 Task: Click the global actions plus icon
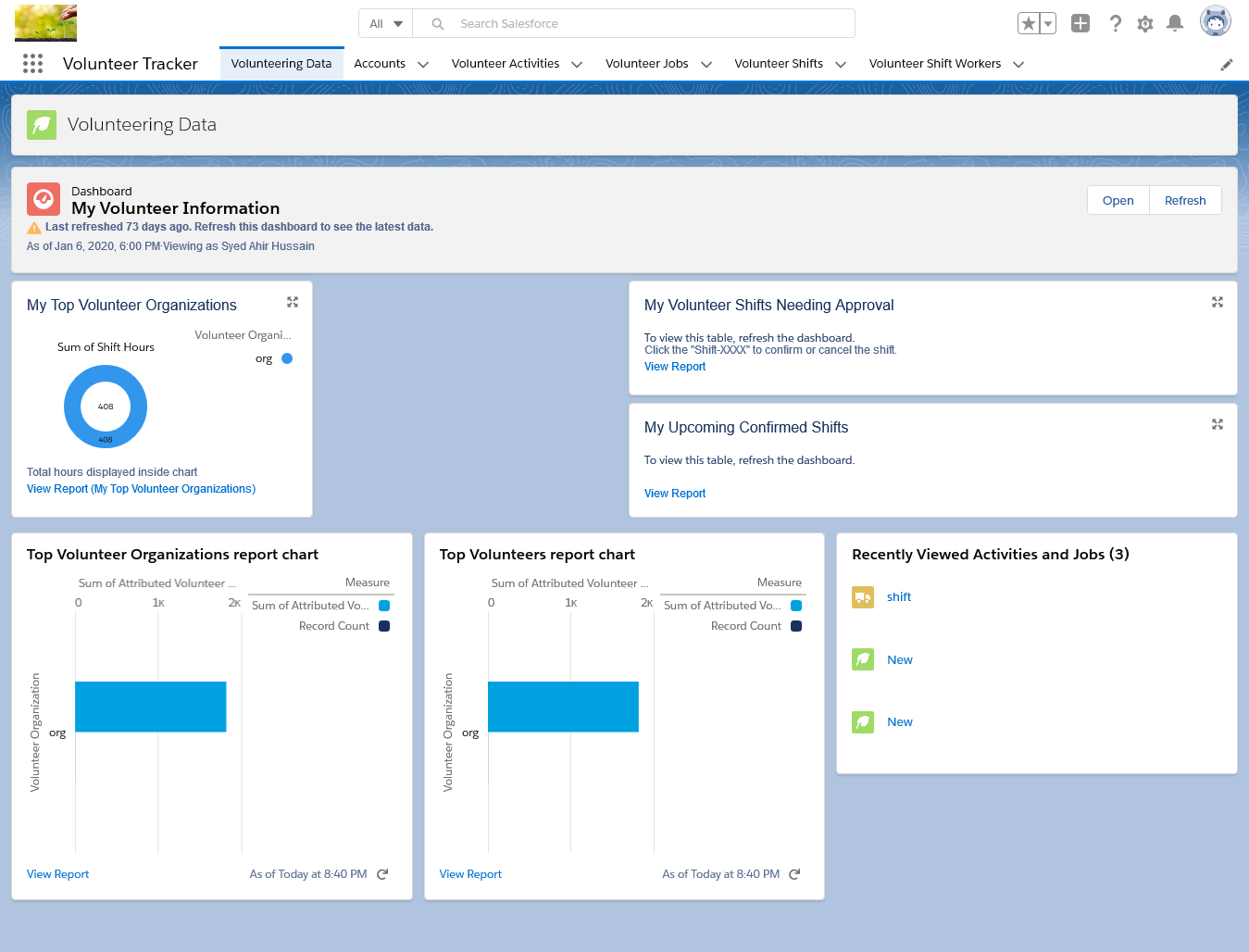[1080, 23]
